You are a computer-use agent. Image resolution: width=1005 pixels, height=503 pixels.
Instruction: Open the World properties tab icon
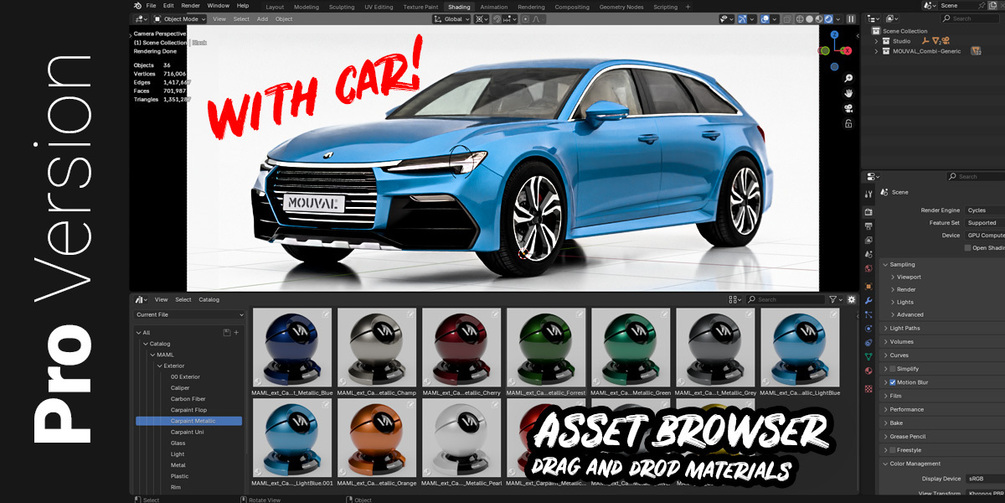pyautogui.click(x=868, y=268)
